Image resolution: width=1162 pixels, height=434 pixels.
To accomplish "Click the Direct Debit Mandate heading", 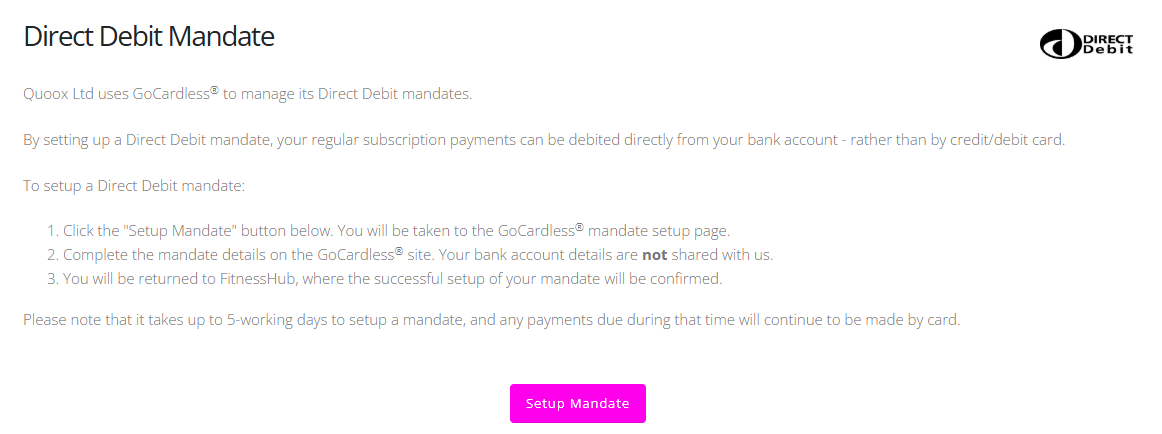I will click(x=149, y=37).
